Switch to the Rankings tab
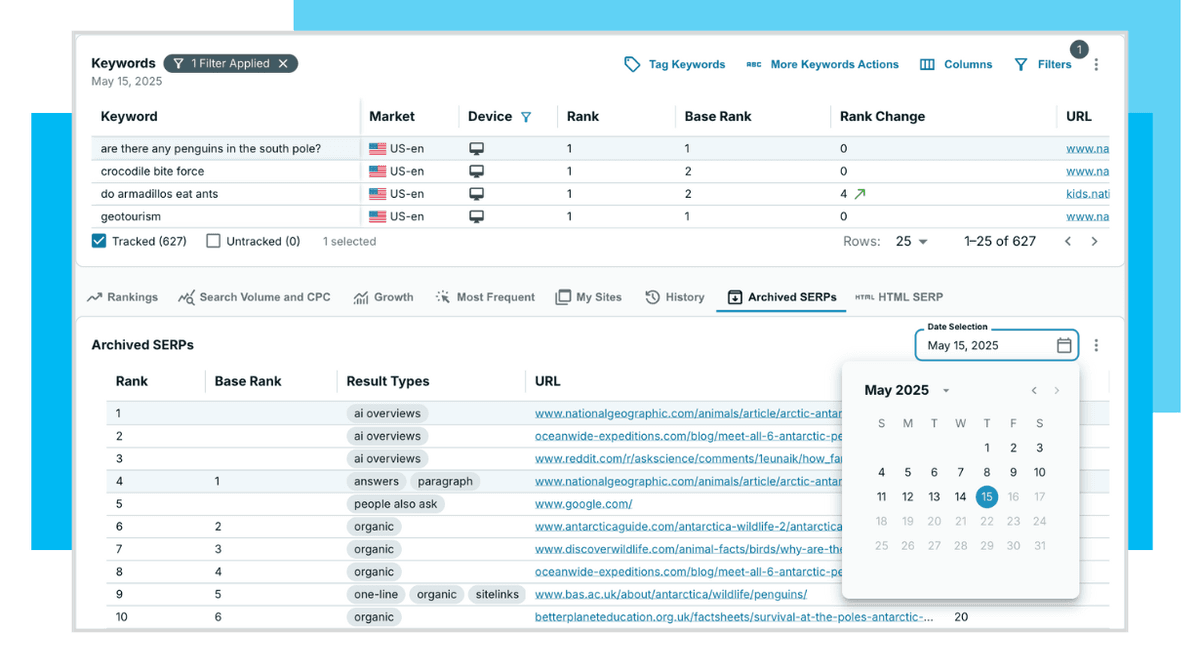The width and height of the screenshot is (1200, 663). point(122,297)
